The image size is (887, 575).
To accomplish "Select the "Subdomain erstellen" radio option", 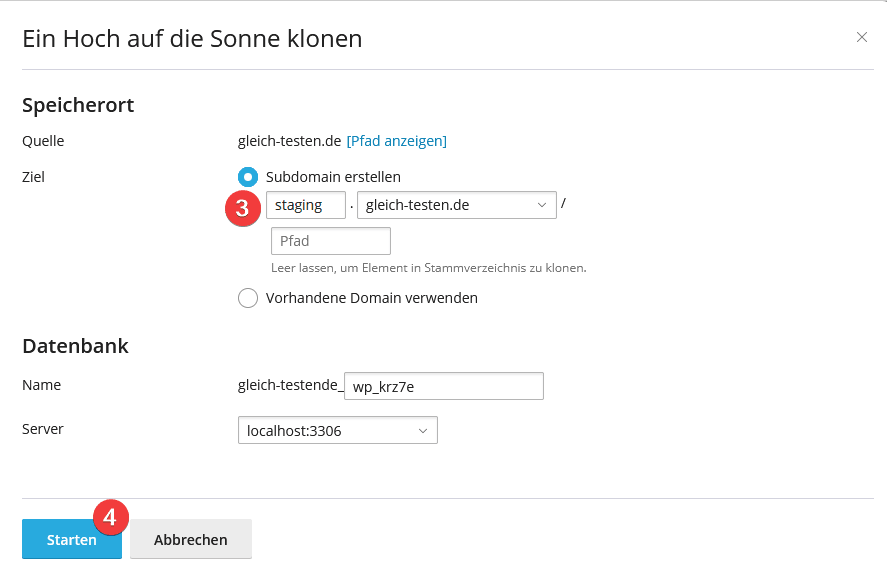I will coord(248,177).
